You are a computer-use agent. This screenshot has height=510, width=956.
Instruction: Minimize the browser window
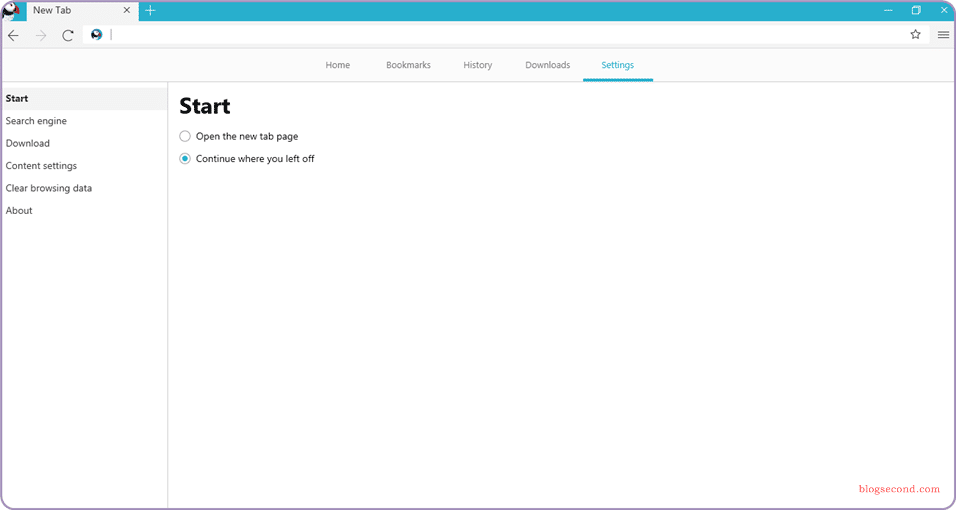[888, 10]
